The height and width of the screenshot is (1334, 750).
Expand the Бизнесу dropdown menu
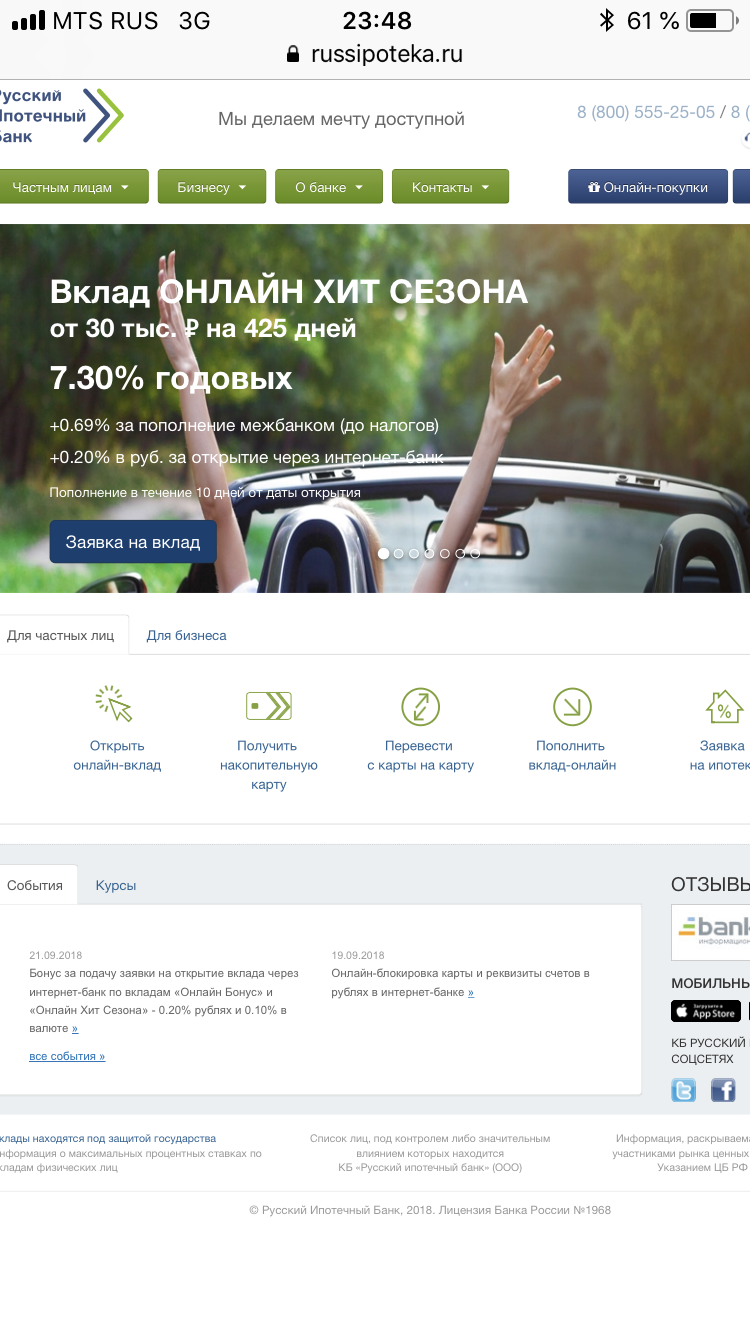point(212,187)
